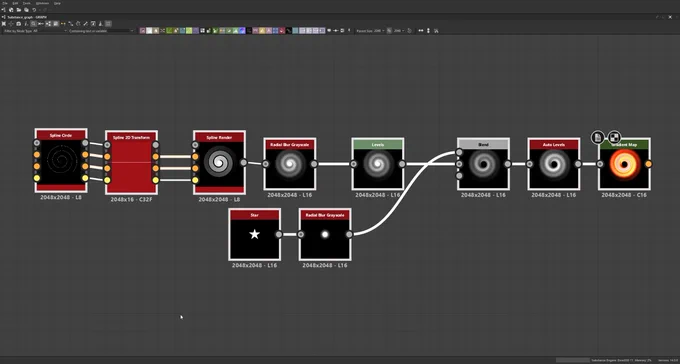Click the undo arrow in main toolbar
Screen dimensions: 680x364
(x=34, y=10)
